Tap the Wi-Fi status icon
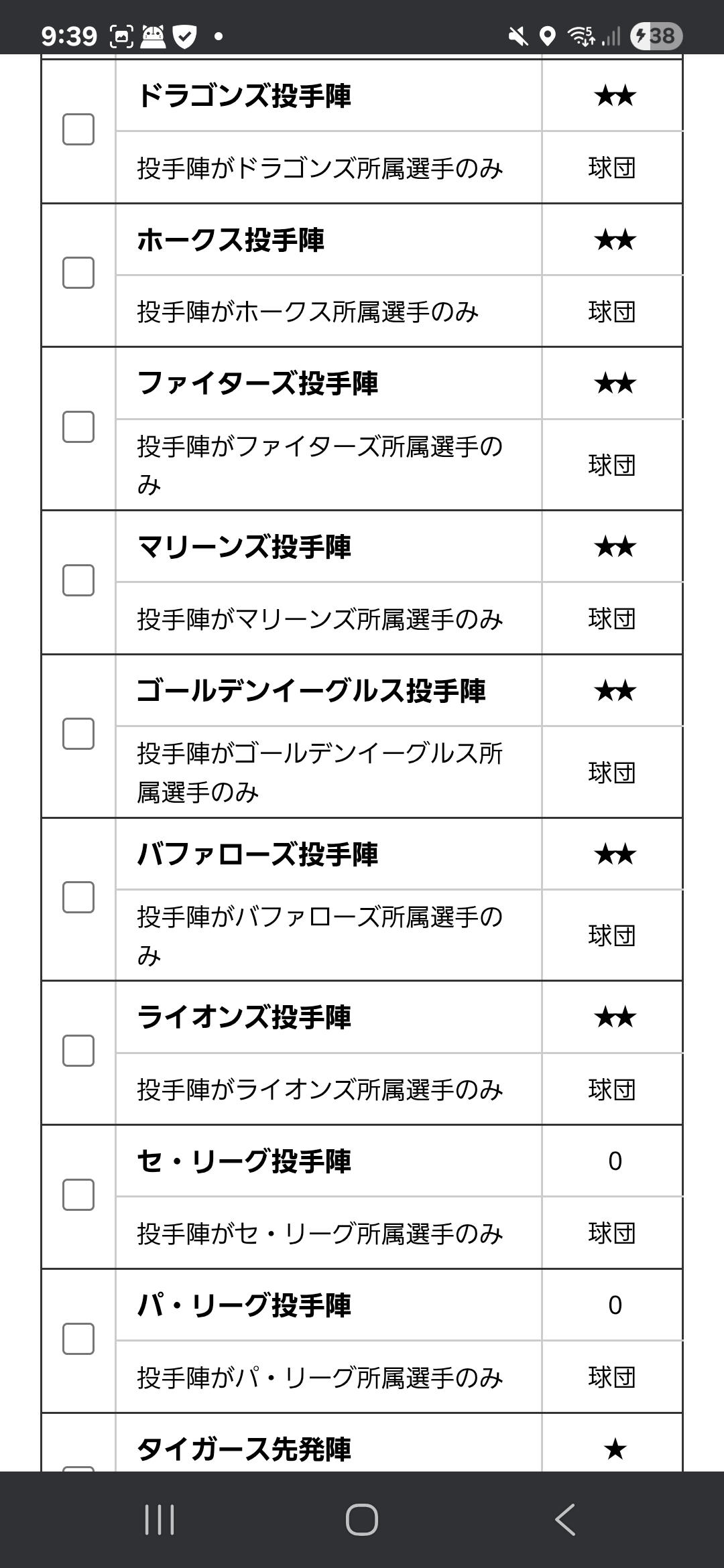The image size is (724, 1568). [581, 36]
